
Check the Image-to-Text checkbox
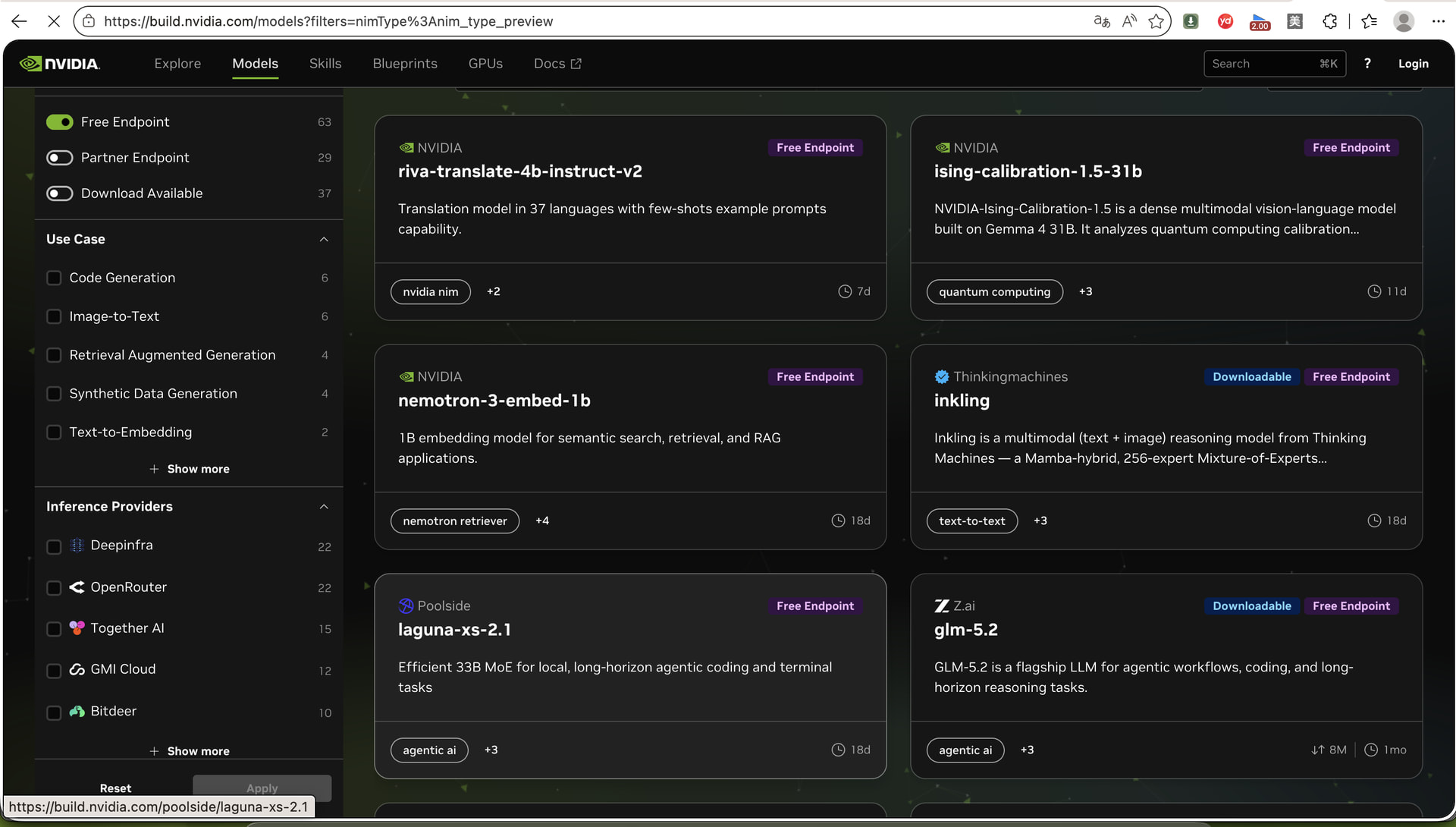(54, 316)
